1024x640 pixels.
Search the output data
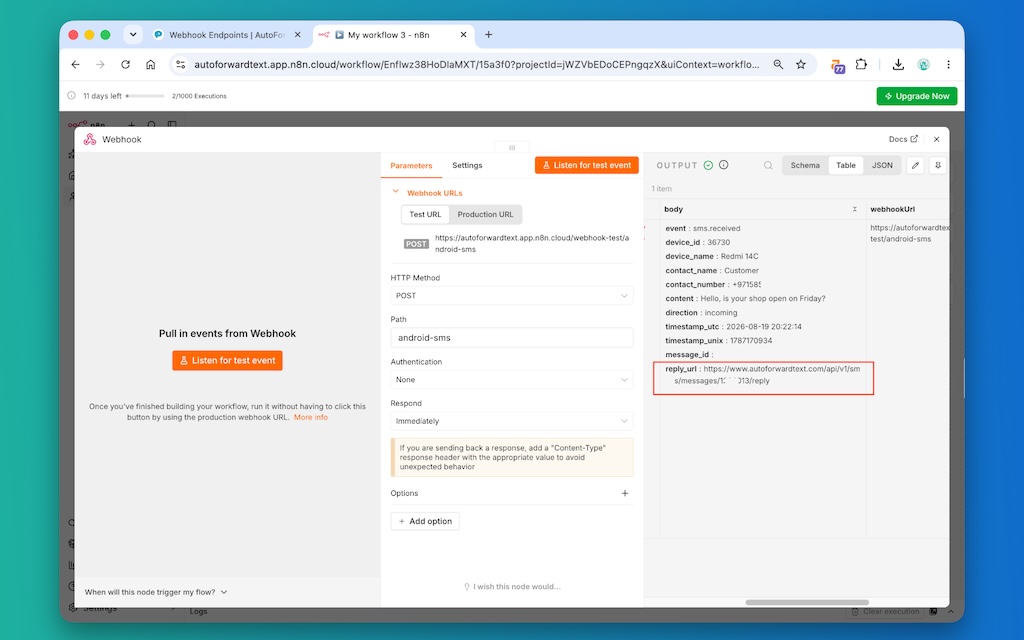pos(768,165)
